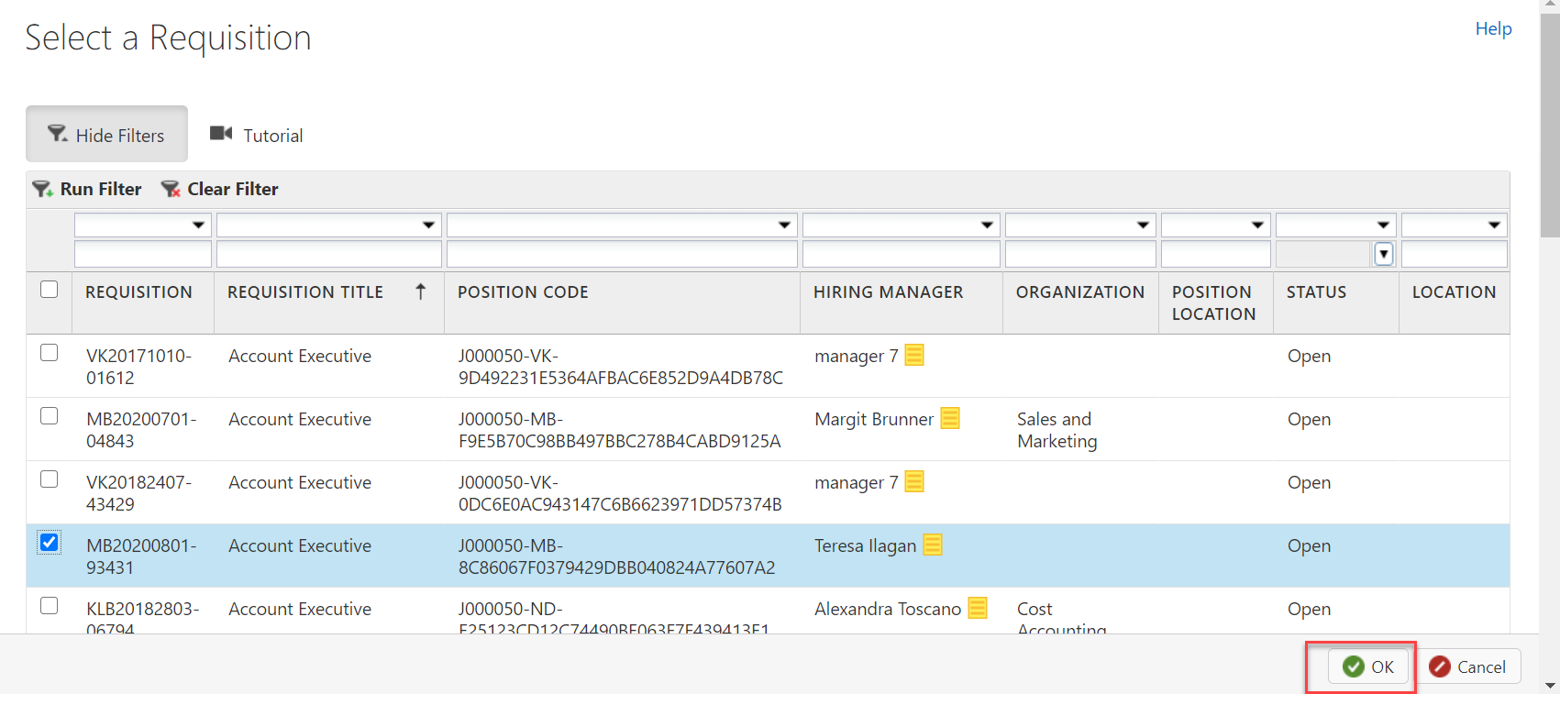Screen dimensions: 1561x701
Task: Click the small status filter picker arrow
Action: 1384,254
